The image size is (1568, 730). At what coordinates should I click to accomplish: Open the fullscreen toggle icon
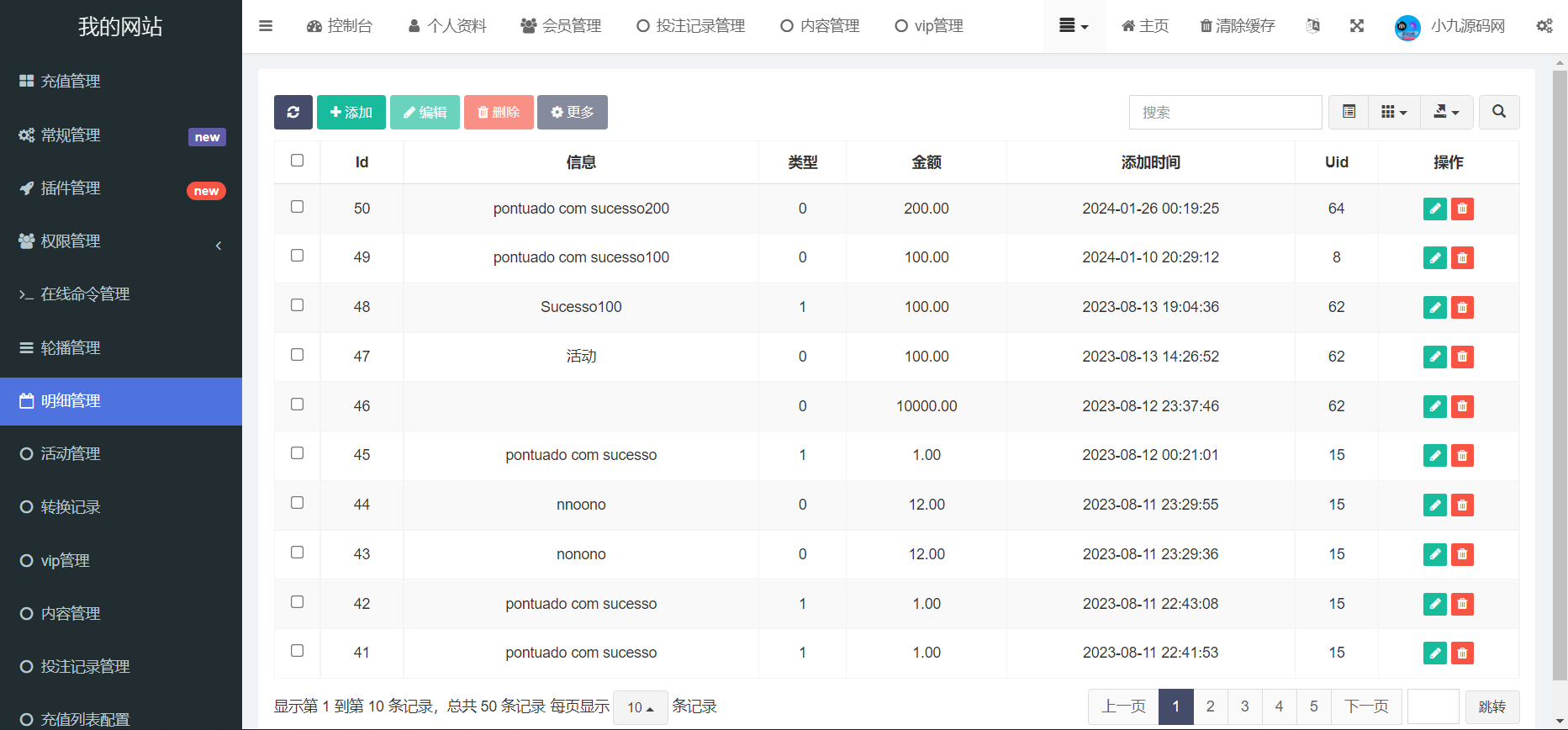(1357, 26)
